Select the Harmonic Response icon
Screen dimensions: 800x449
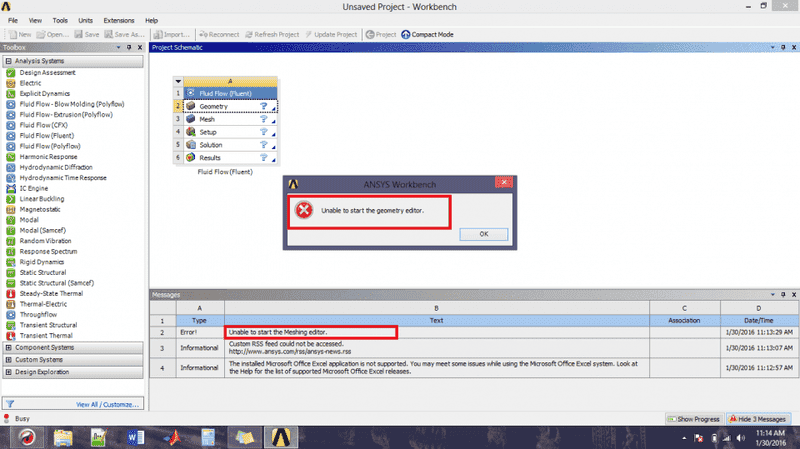(x=11, y=157)
